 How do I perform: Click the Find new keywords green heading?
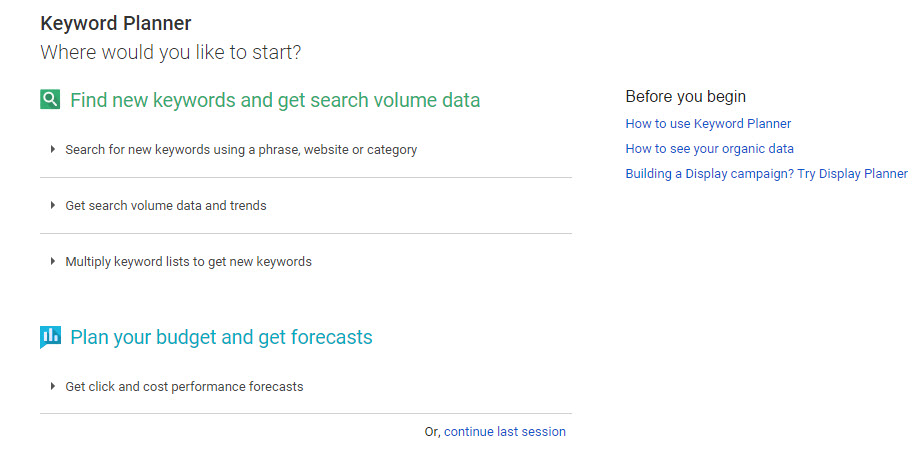coord(275,100)
